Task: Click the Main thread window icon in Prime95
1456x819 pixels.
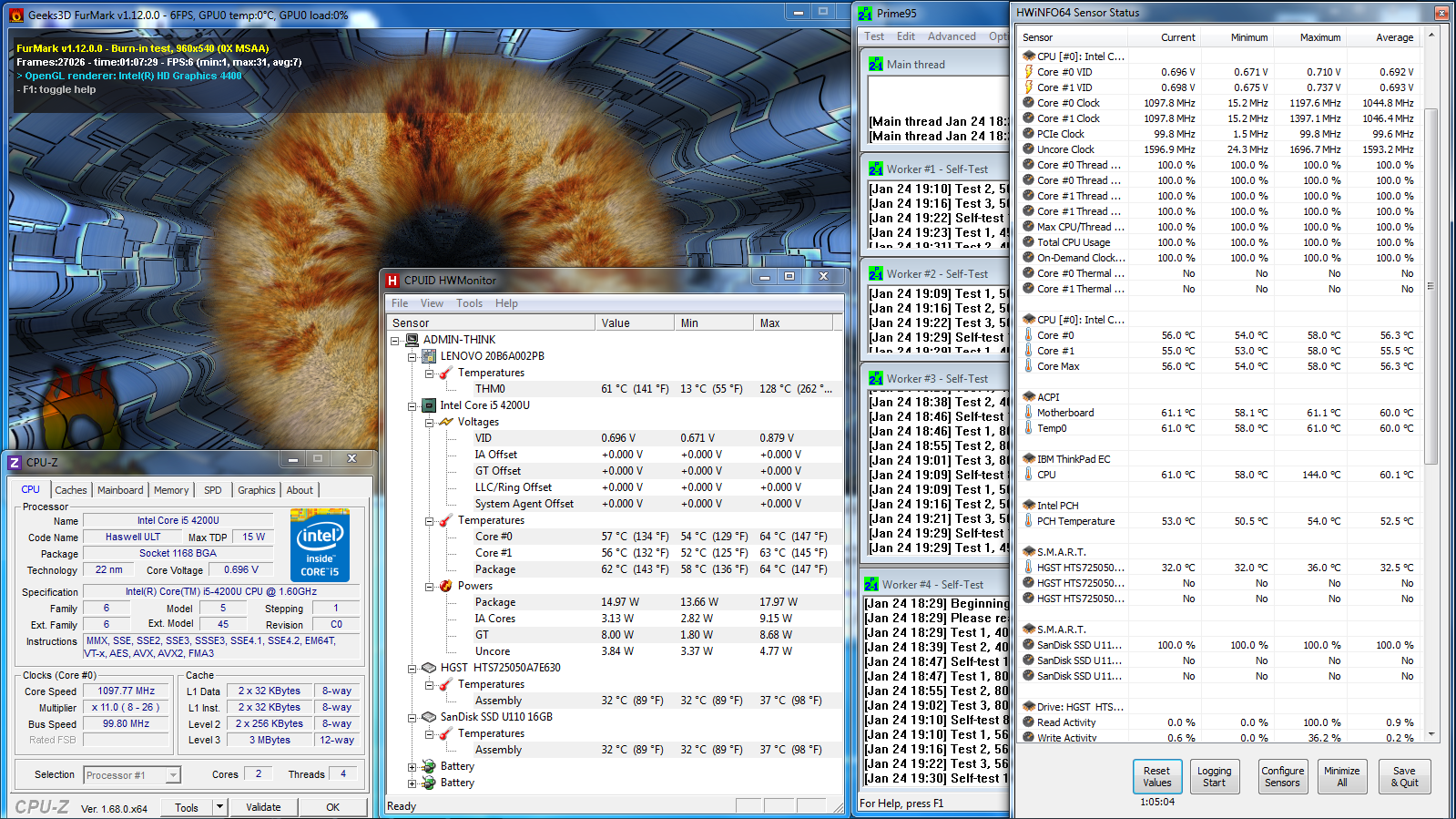Action: [x=876, y=65]
